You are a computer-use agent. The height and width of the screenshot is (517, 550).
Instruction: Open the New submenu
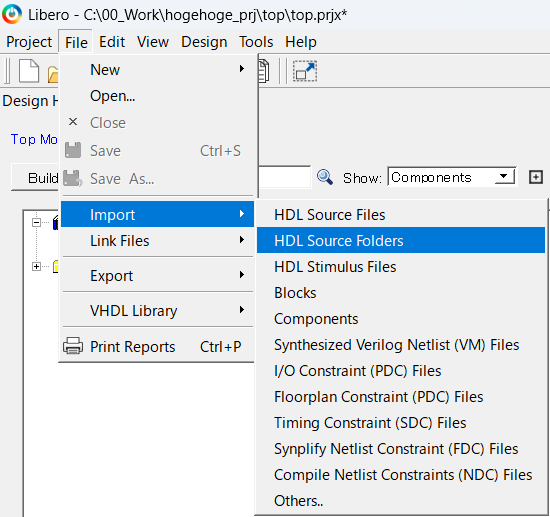(x=157, y=69)
